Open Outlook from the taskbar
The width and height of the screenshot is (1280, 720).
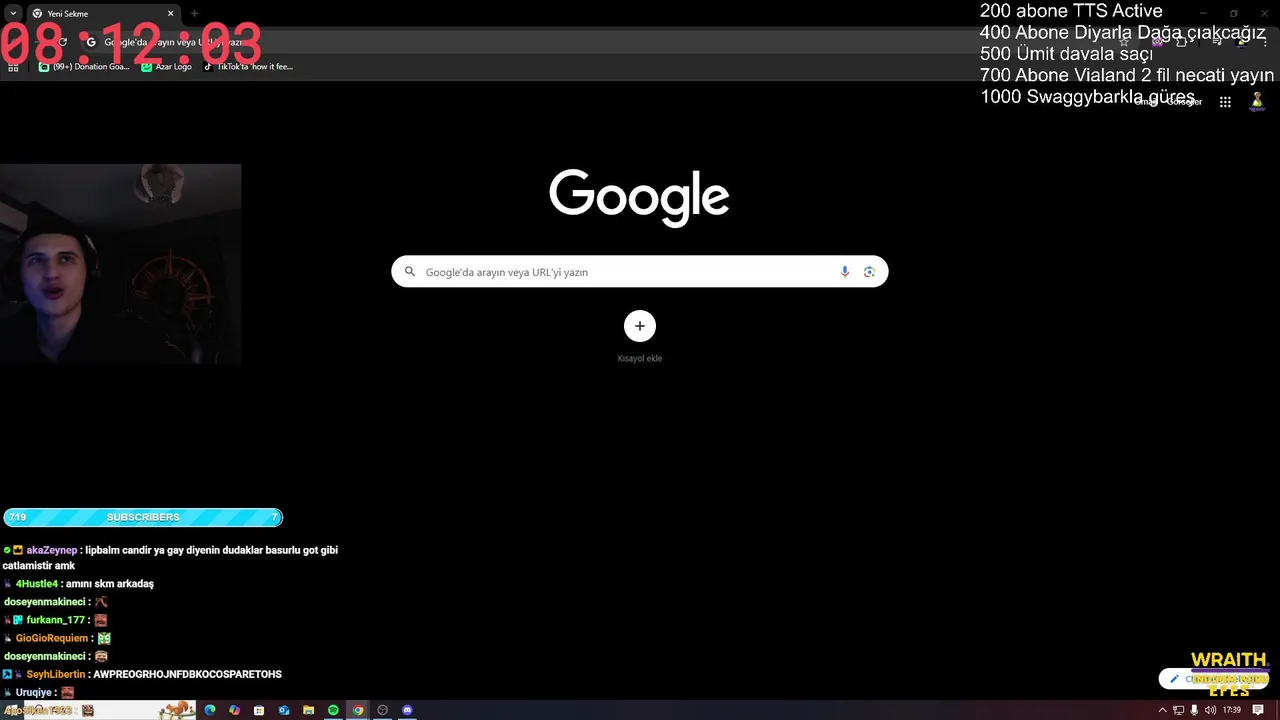point(284,710)
